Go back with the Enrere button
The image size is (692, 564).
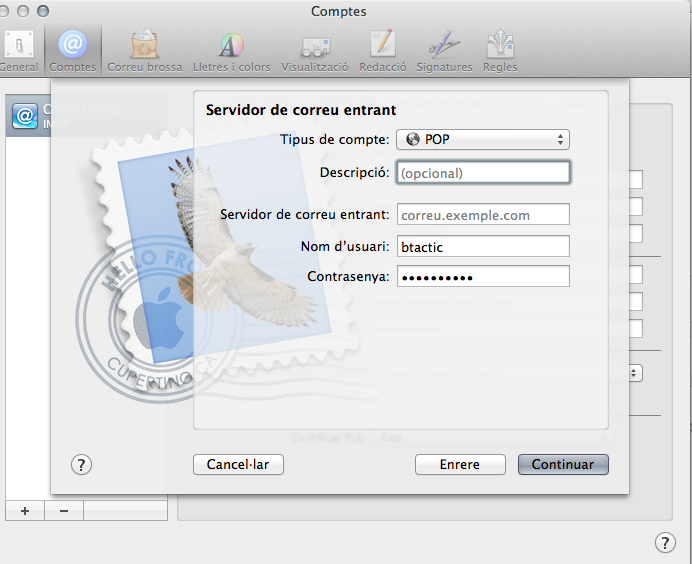[460, 465]
